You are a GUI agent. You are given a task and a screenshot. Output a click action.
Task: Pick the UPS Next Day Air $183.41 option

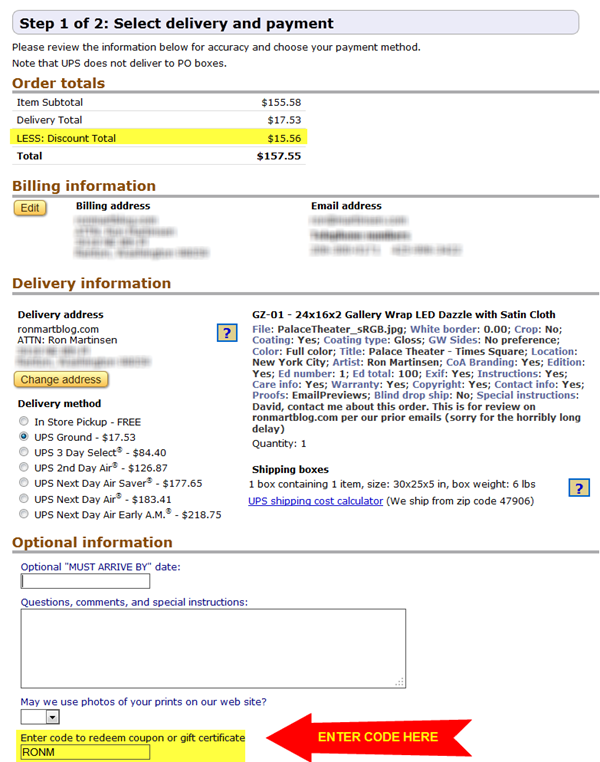click(x=25, y=498)
